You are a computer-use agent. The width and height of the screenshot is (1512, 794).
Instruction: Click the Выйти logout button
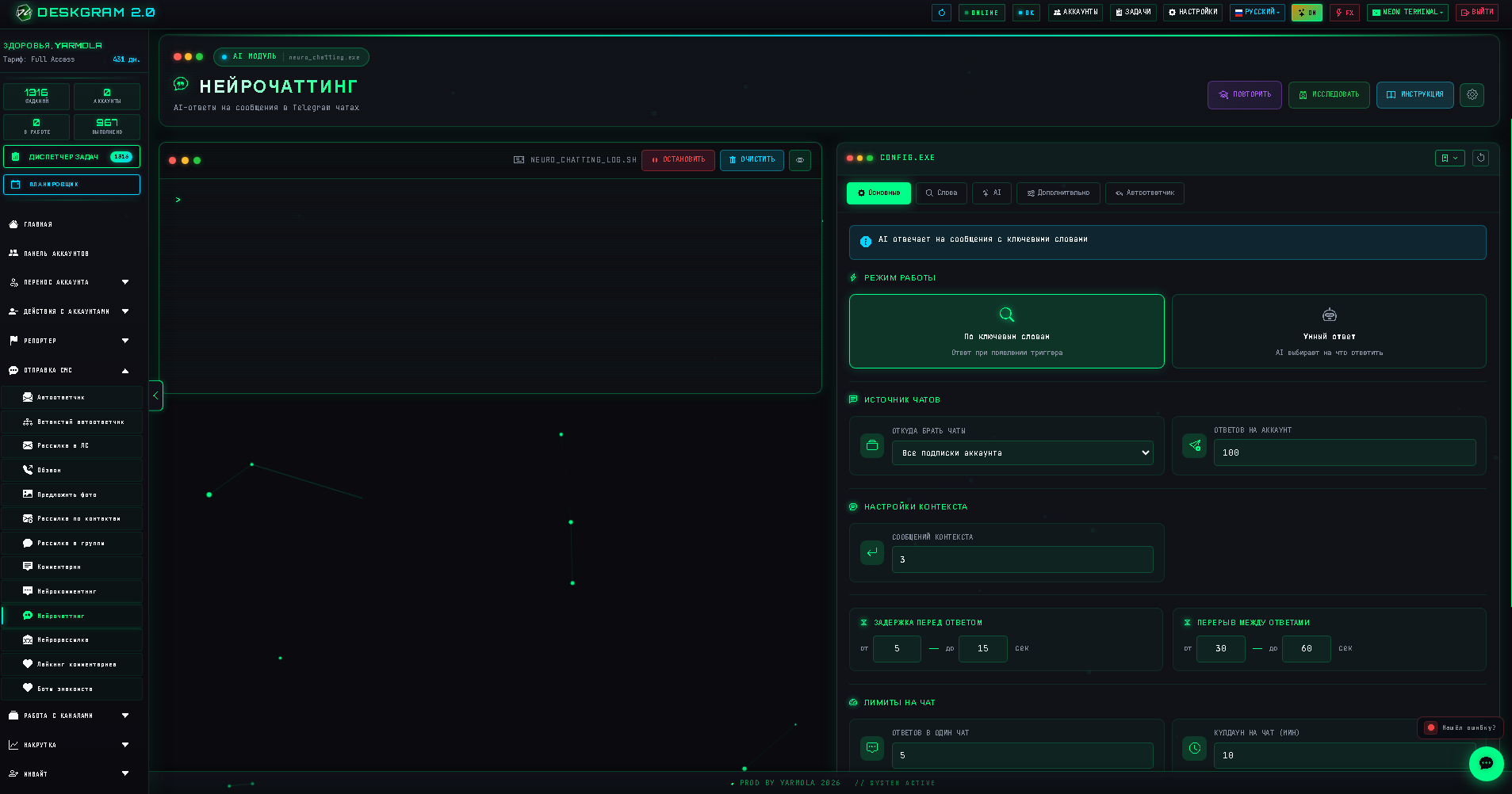1476,13
